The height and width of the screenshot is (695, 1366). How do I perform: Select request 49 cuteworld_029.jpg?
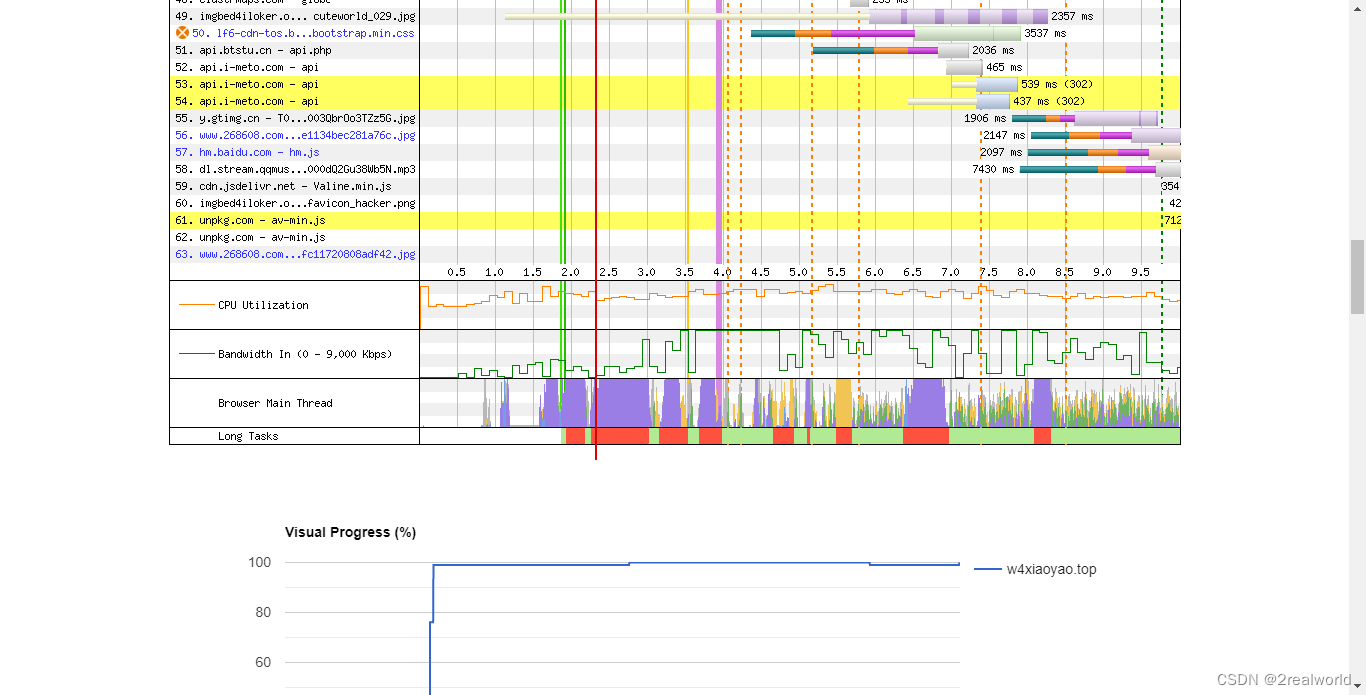[295, 16]
